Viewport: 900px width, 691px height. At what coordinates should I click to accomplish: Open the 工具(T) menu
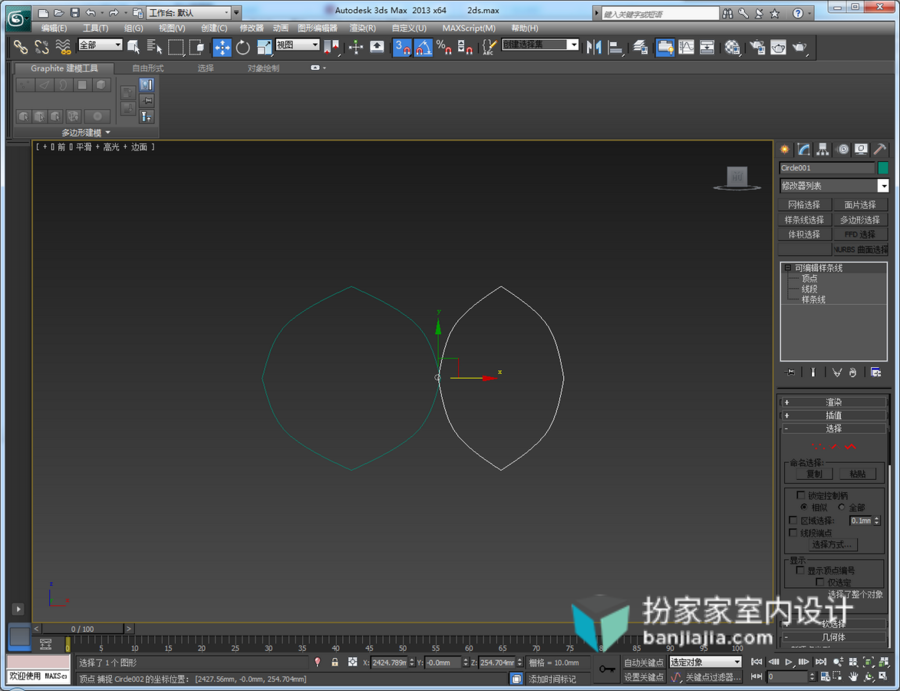coord(95,28)
